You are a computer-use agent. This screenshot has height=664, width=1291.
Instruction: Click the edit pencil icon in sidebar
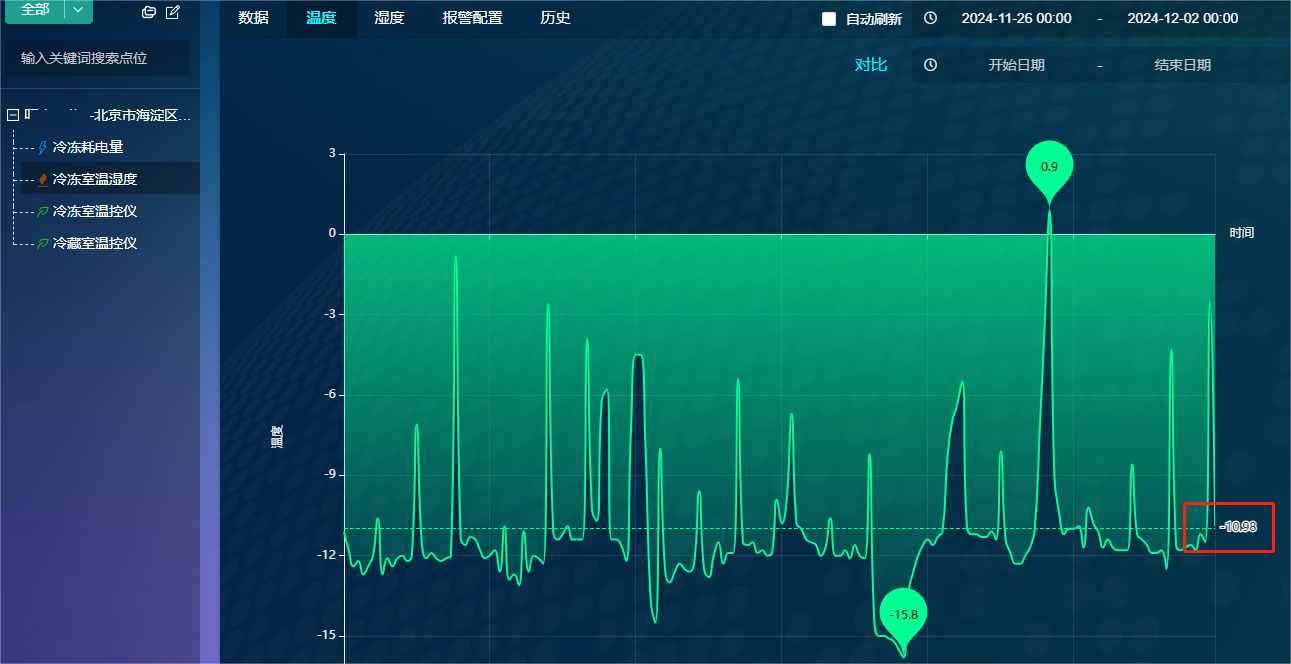tap(173, 12)
